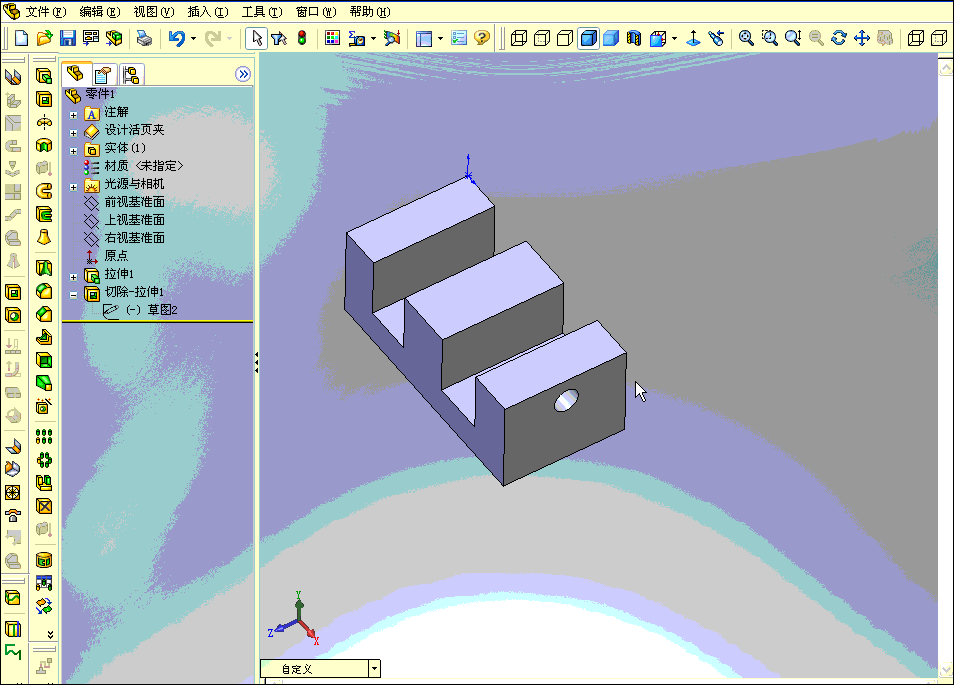
Task: Save the part with the floppy disk icon
Action: 68,38
